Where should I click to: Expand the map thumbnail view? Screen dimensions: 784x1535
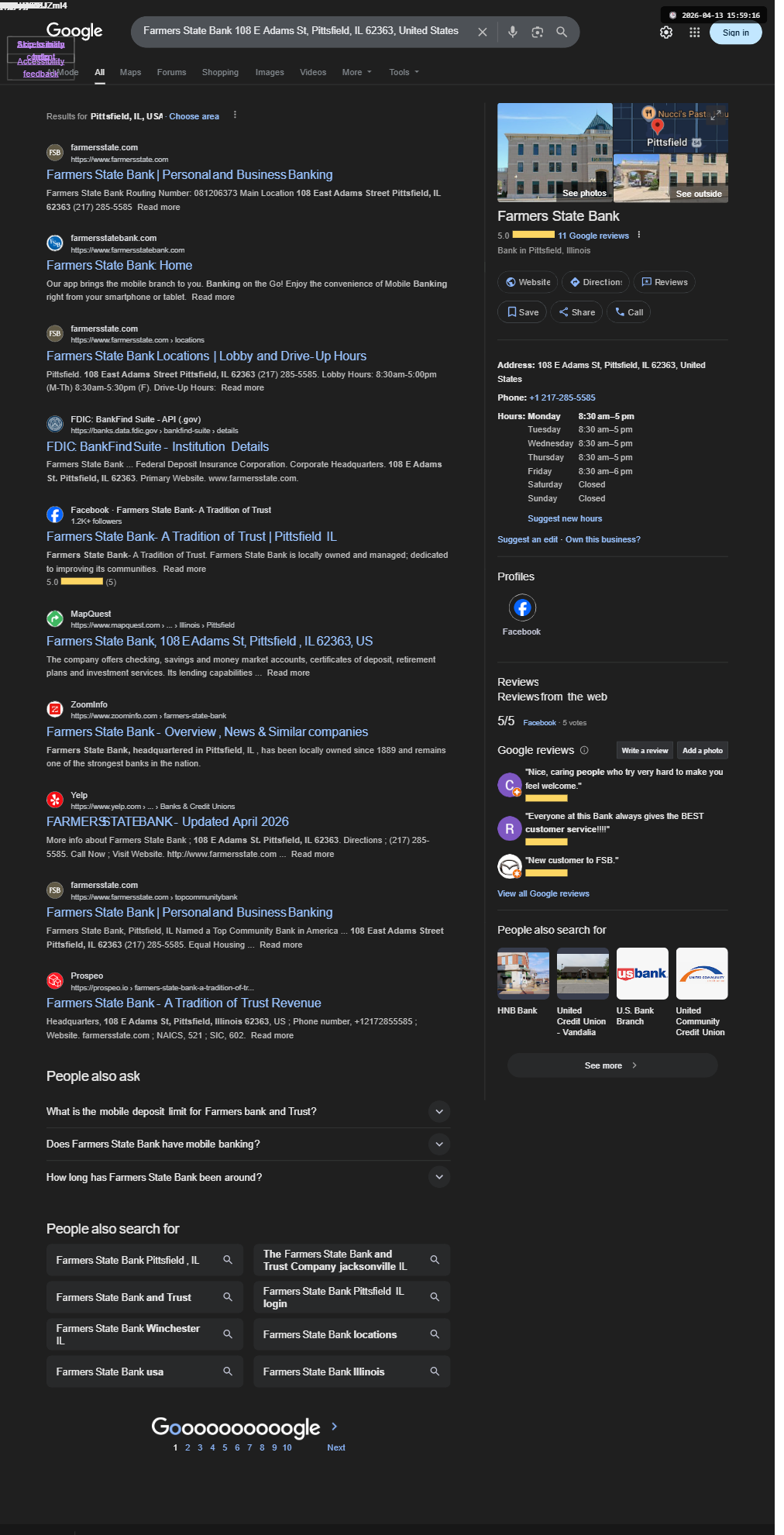click(x=717, y=114)
